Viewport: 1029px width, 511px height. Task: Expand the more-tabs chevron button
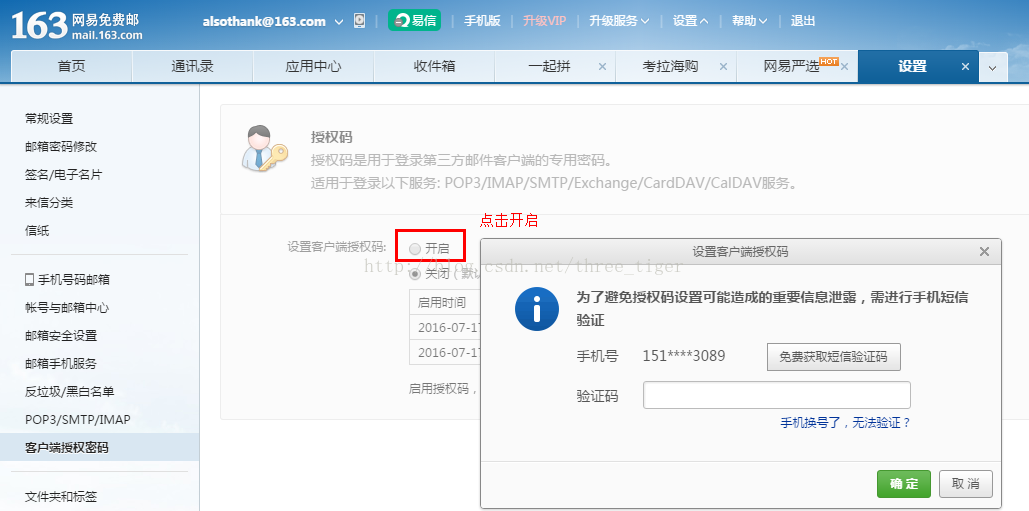[x=993, y=68]
